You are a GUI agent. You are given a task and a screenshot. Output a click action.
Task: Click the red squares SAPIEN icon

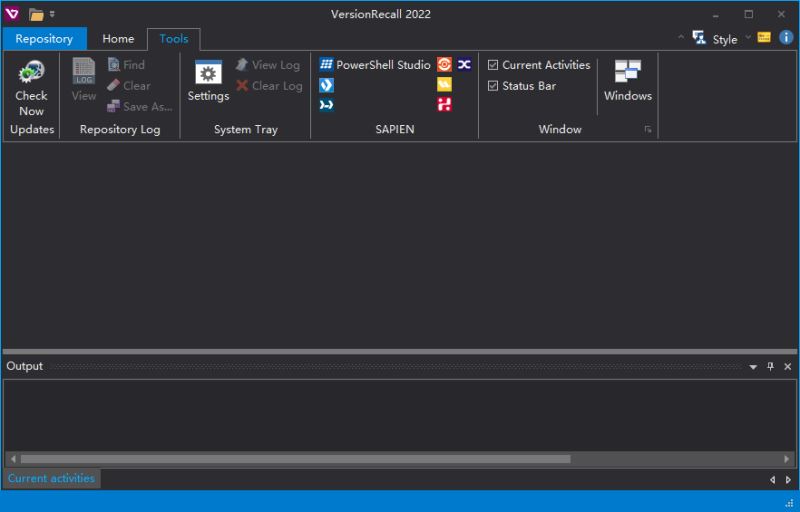pyautogui.click(x=444, y=105)
